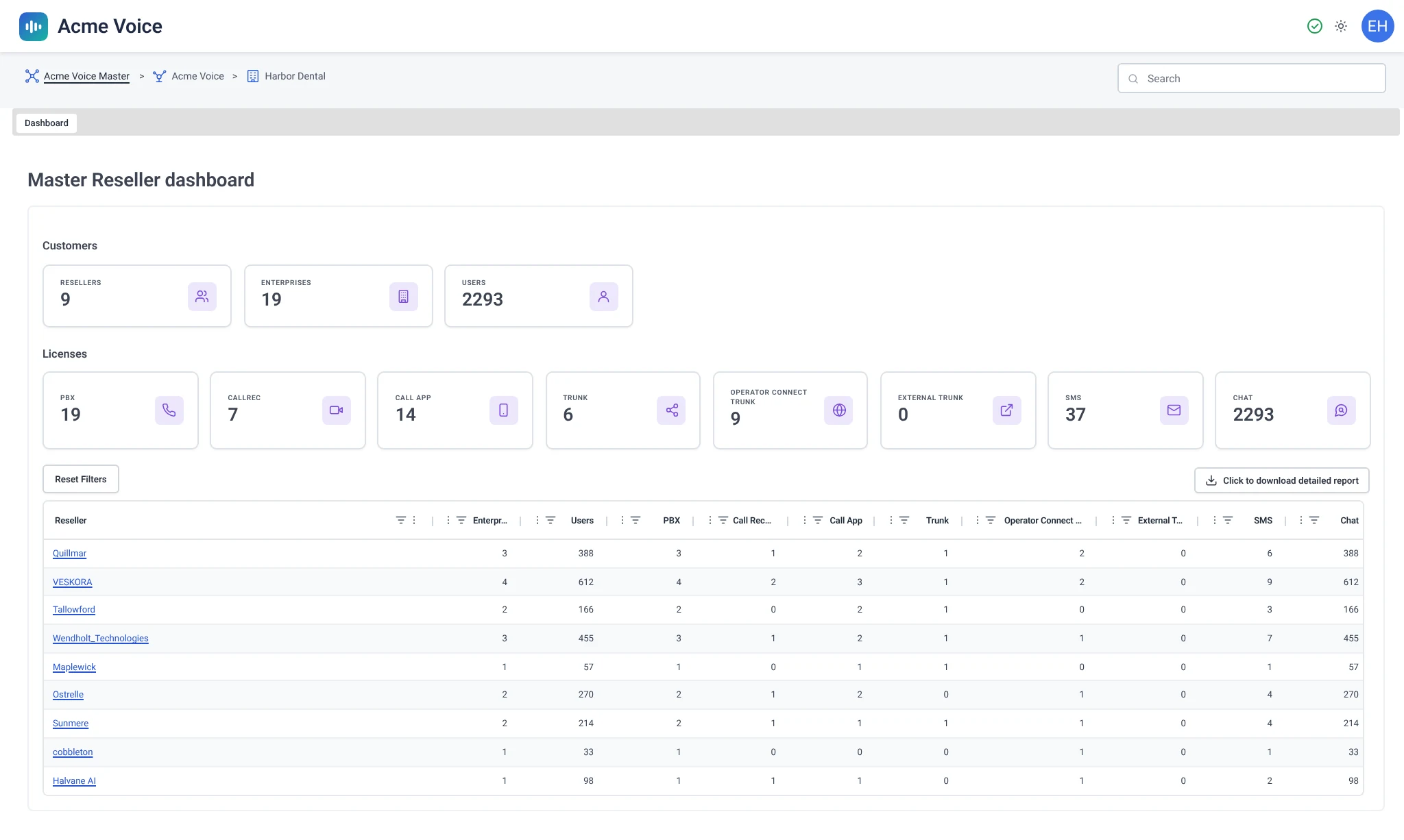Viewport: 1404px width, 840px height.
Task: Open the Reseller column options menu
Action: [x=414, y=520]
